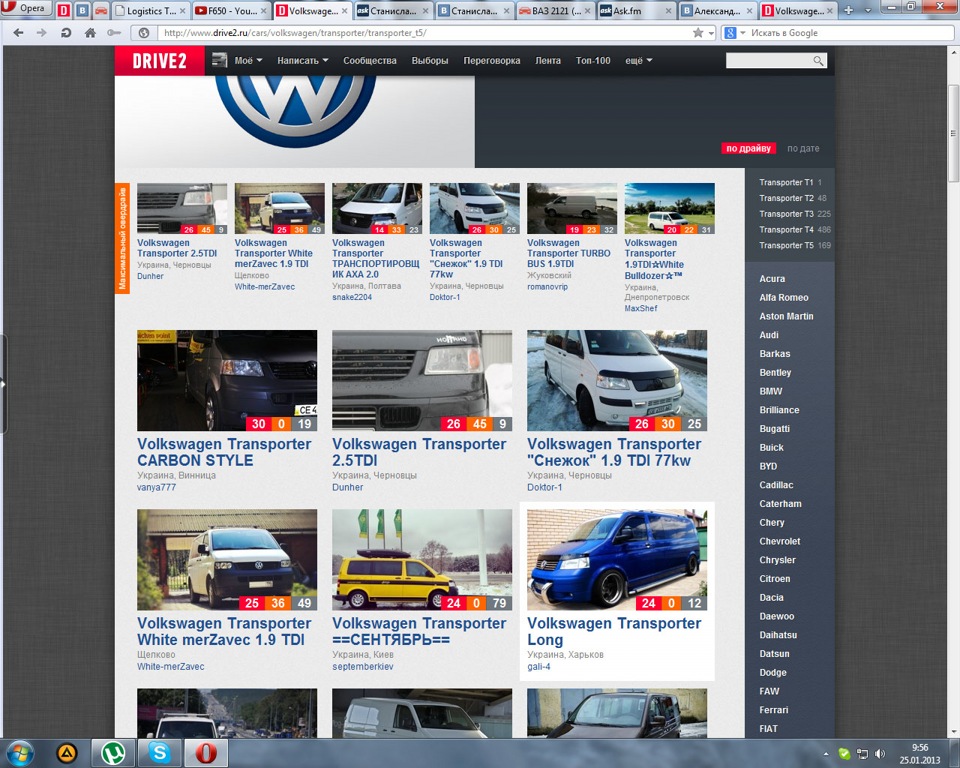The width and height of the screenshot is (960, 768).
Task: Bookmark page with the star icon
Action: click(697, 33)
